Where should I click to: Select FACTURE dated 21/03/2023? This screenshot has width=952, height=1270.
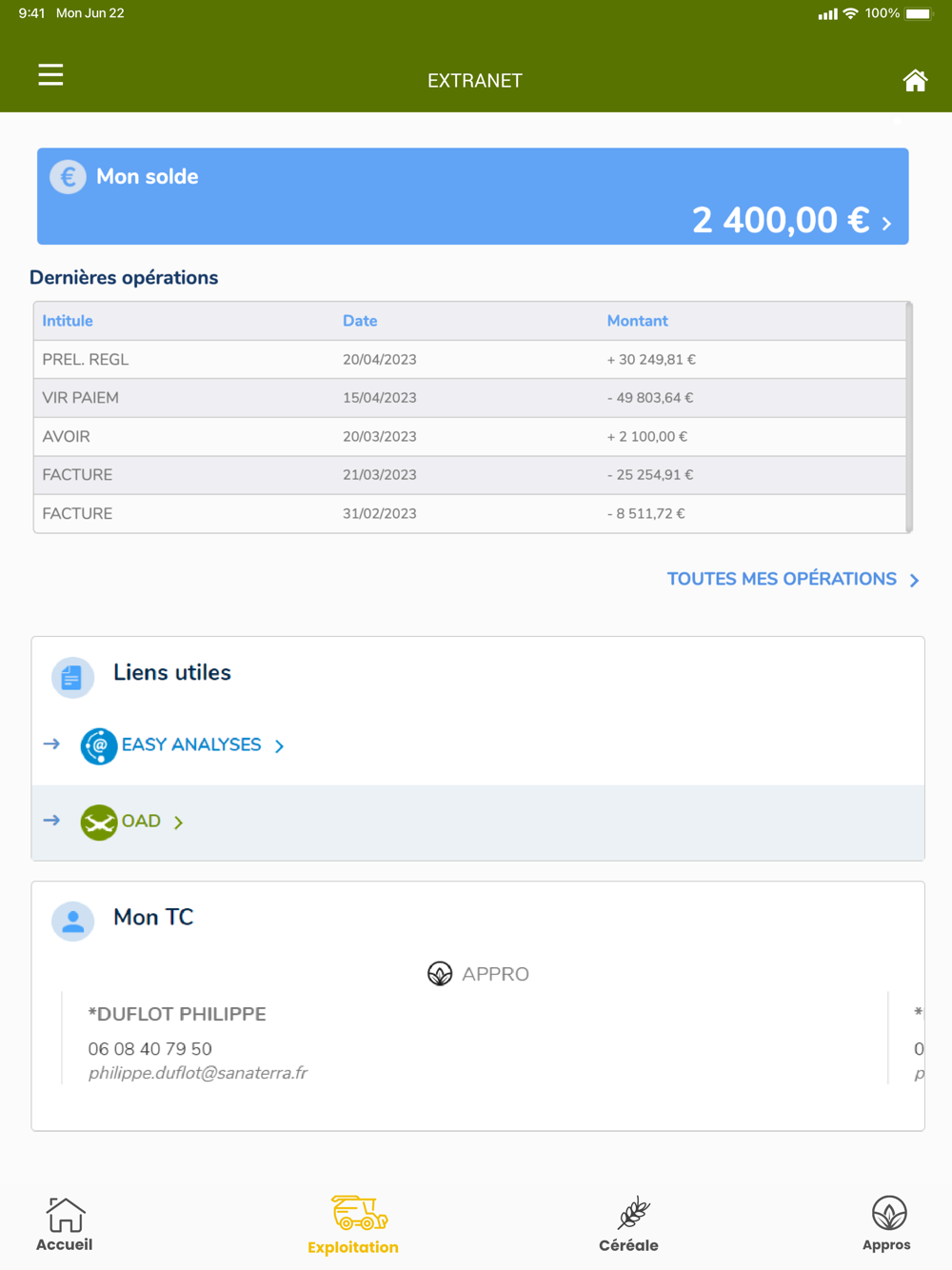[x=469, y=475]
